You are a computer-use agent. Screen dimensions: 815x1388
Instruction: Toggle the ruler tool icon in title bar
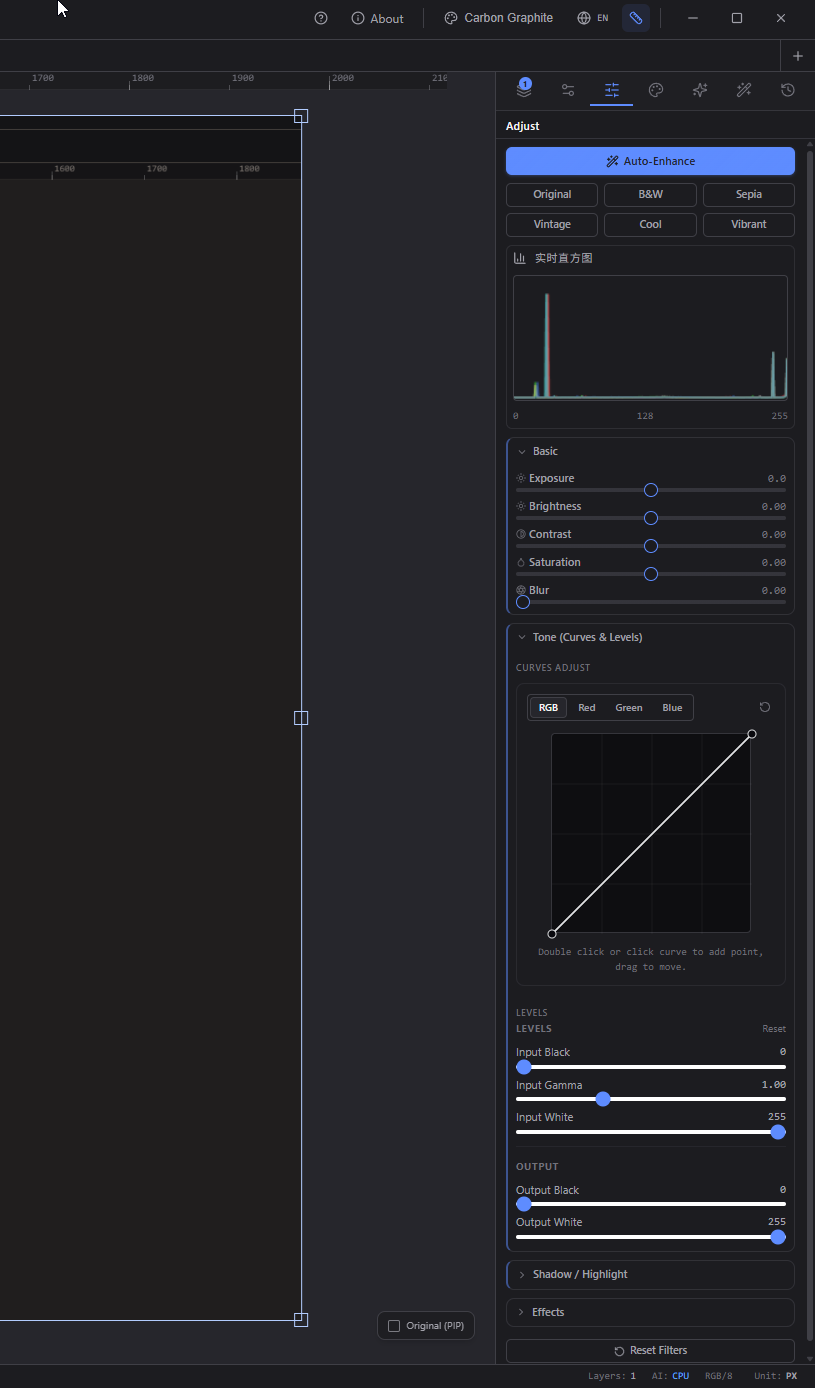[x=636, y=18]
